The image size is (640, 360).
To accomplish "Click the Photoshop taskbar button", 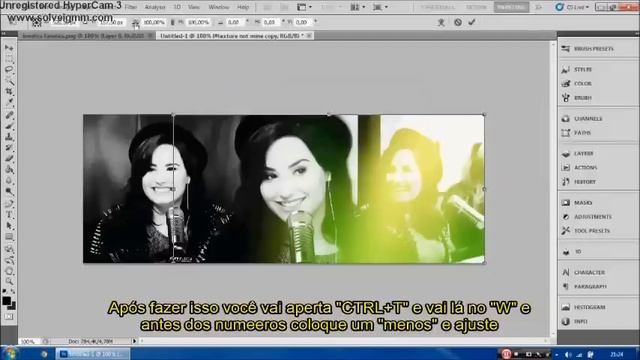I will click(x=93, y=353).
